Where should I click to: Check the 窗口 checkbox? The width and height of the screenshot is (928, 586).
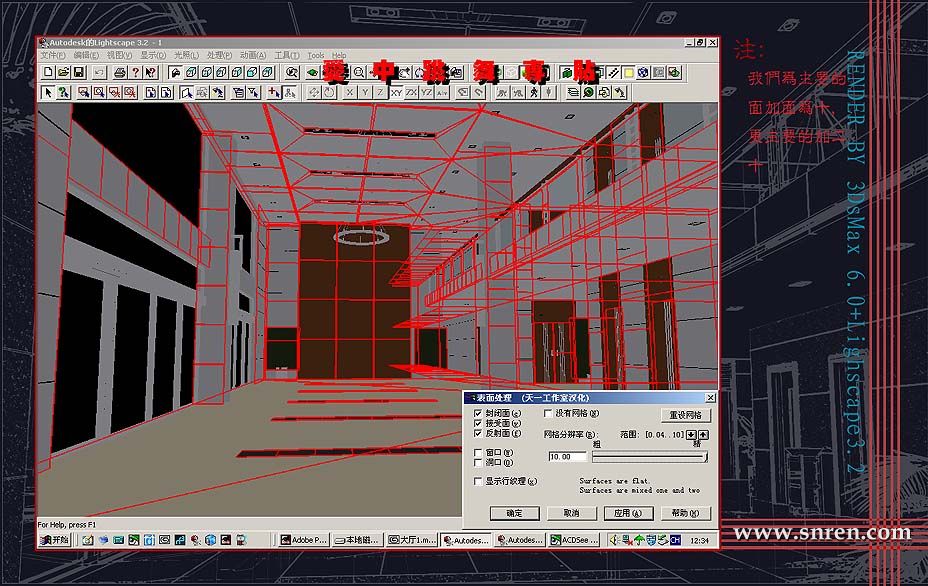[478, 453]
